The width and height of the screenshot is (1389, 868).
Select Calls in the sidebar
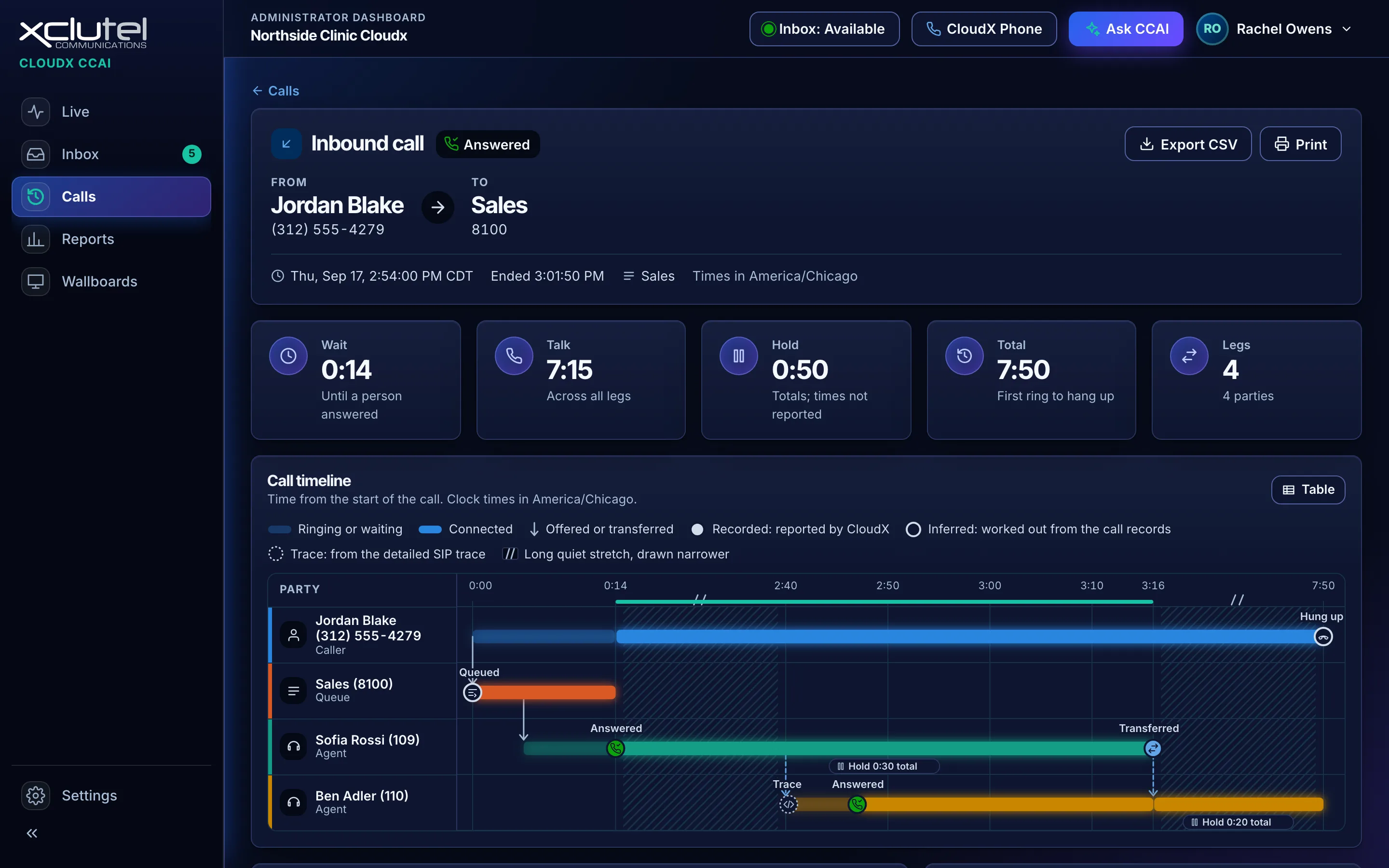pos(111,196)
